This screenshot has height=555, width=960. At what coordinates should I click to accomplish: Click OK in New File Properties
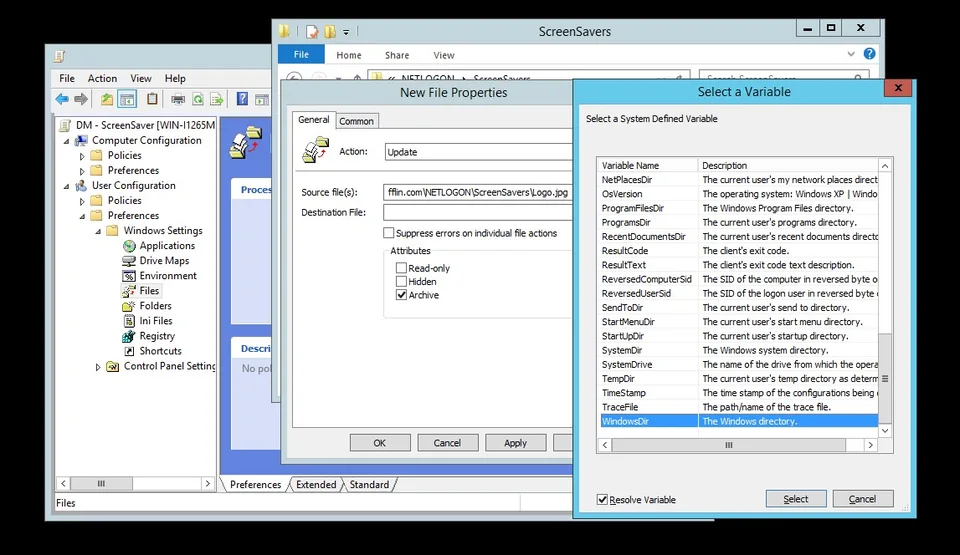tap(380, 443)
